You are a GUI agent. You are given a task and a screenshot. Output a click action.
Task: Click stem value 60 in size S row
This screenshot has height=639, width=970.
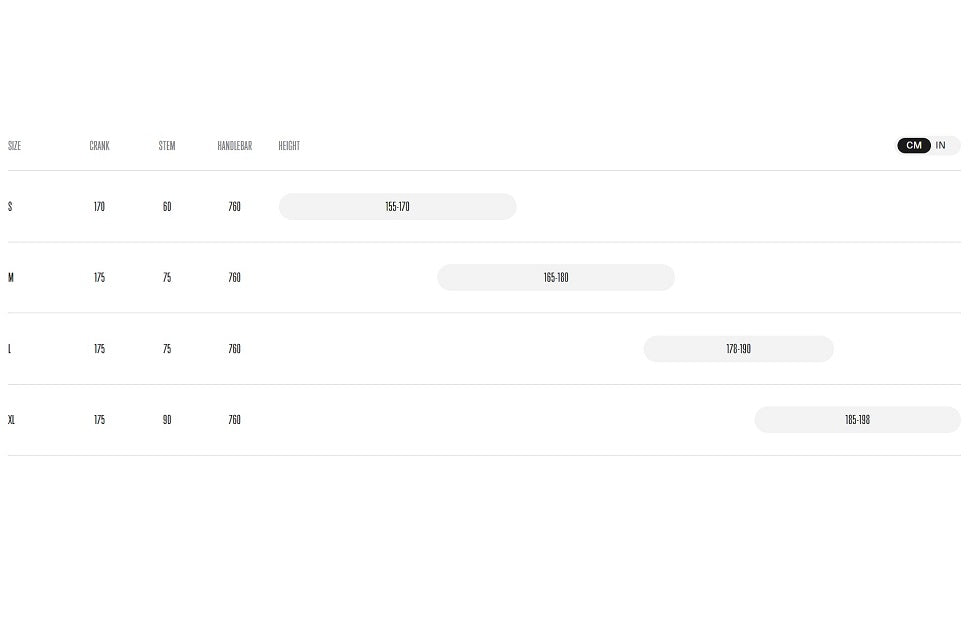pos(167,207)
